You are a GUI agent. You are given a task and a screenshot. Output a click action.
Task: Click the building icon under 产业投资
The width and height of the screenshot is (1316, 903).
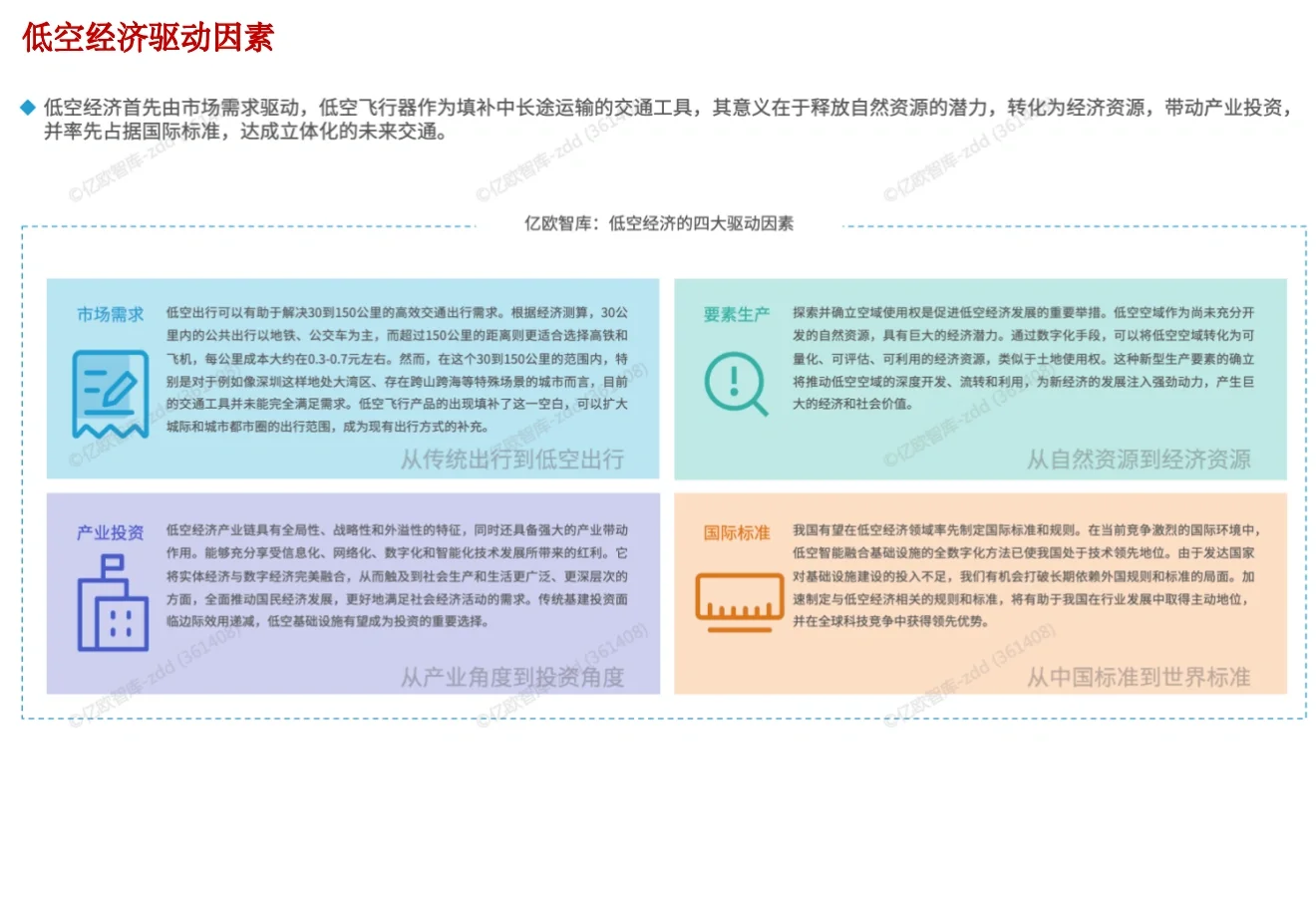pyautogui.click(x=113, y=603)
